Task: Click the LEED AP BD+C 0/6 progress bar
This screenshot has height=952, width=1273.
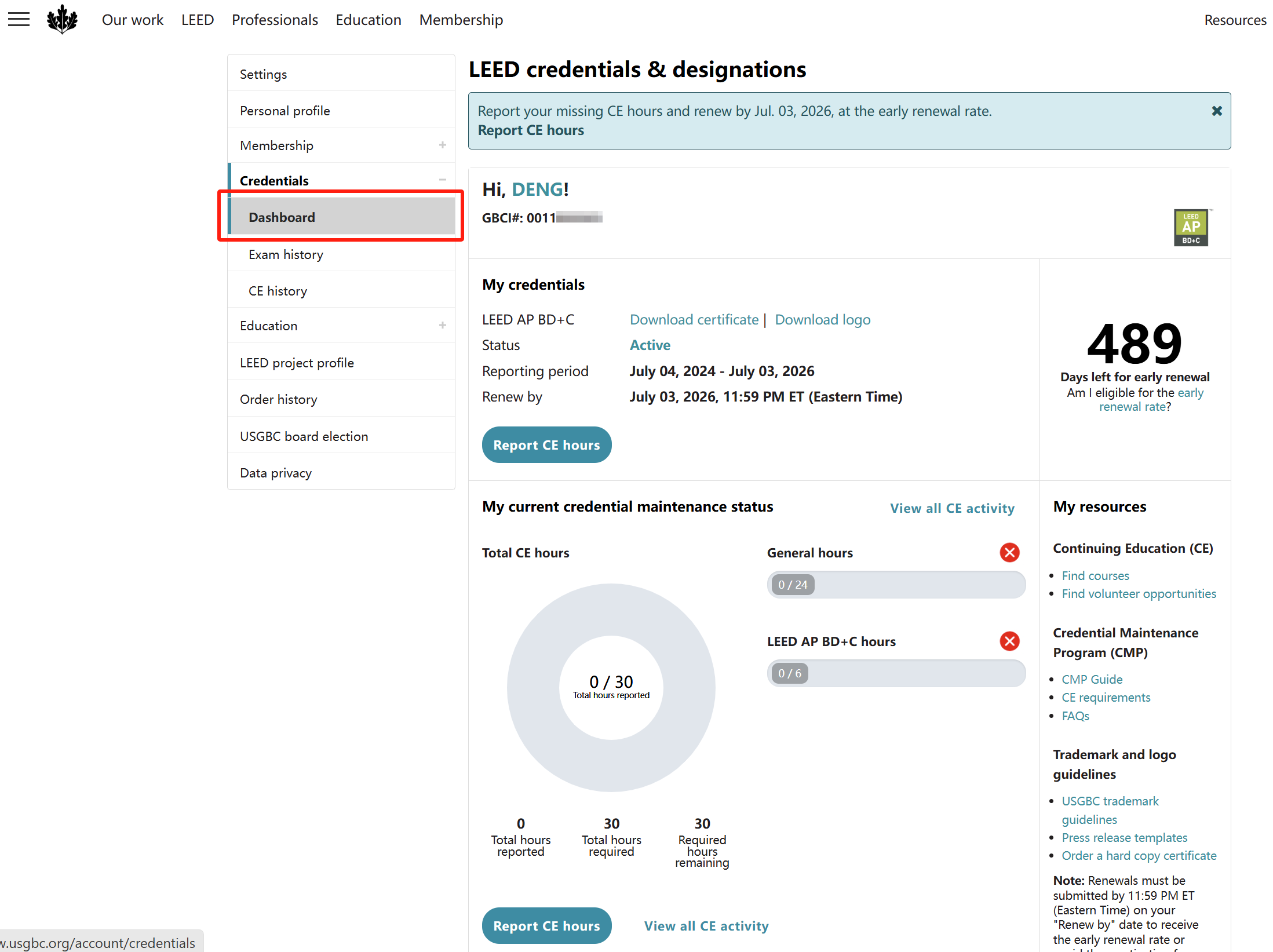Action: (x=896, y=673)
